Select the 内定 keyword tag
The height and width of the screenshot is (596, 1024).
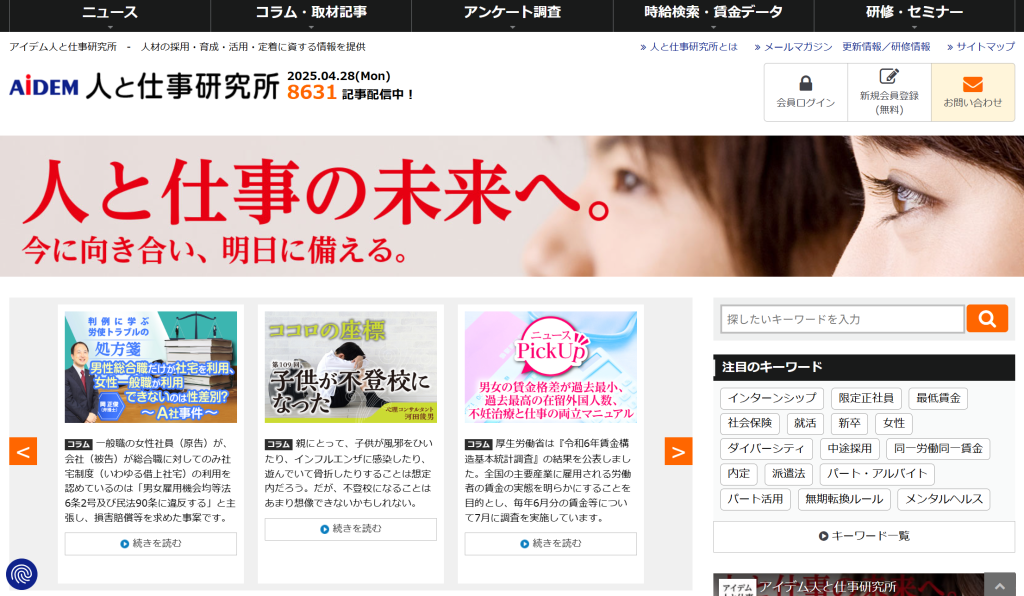point(739,474)
